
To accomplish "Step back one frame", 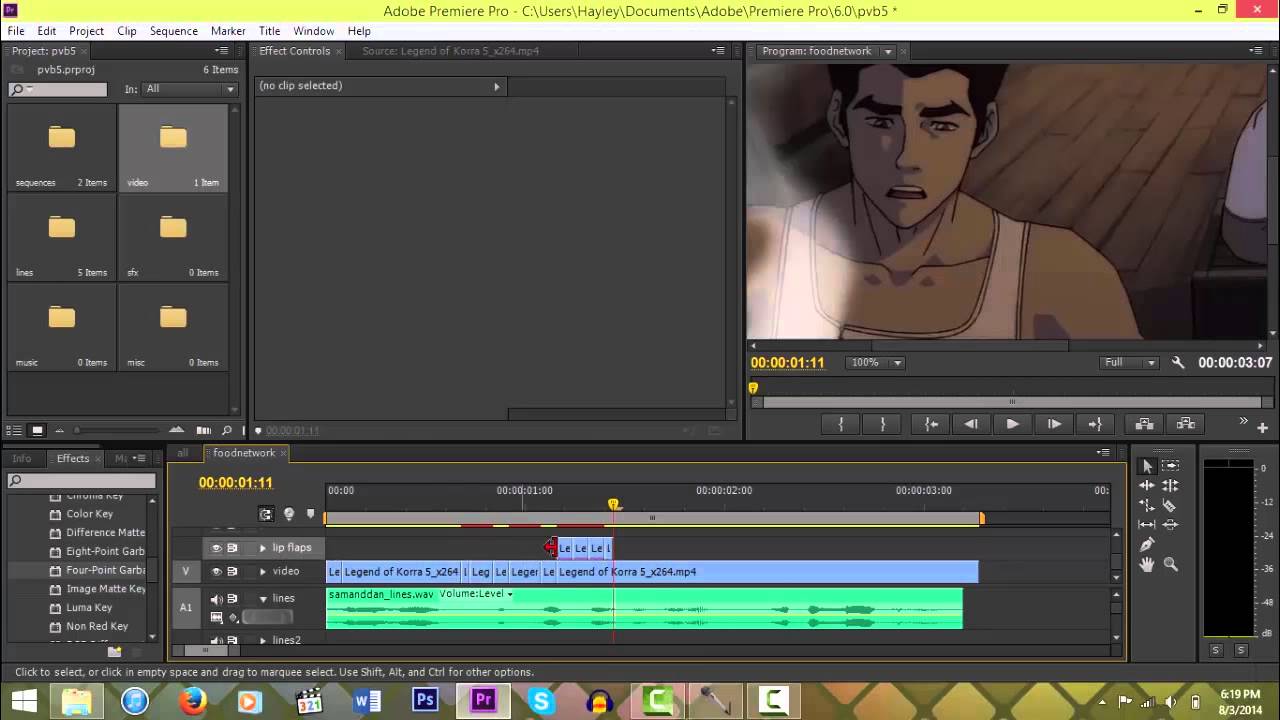I will [971, 424].
